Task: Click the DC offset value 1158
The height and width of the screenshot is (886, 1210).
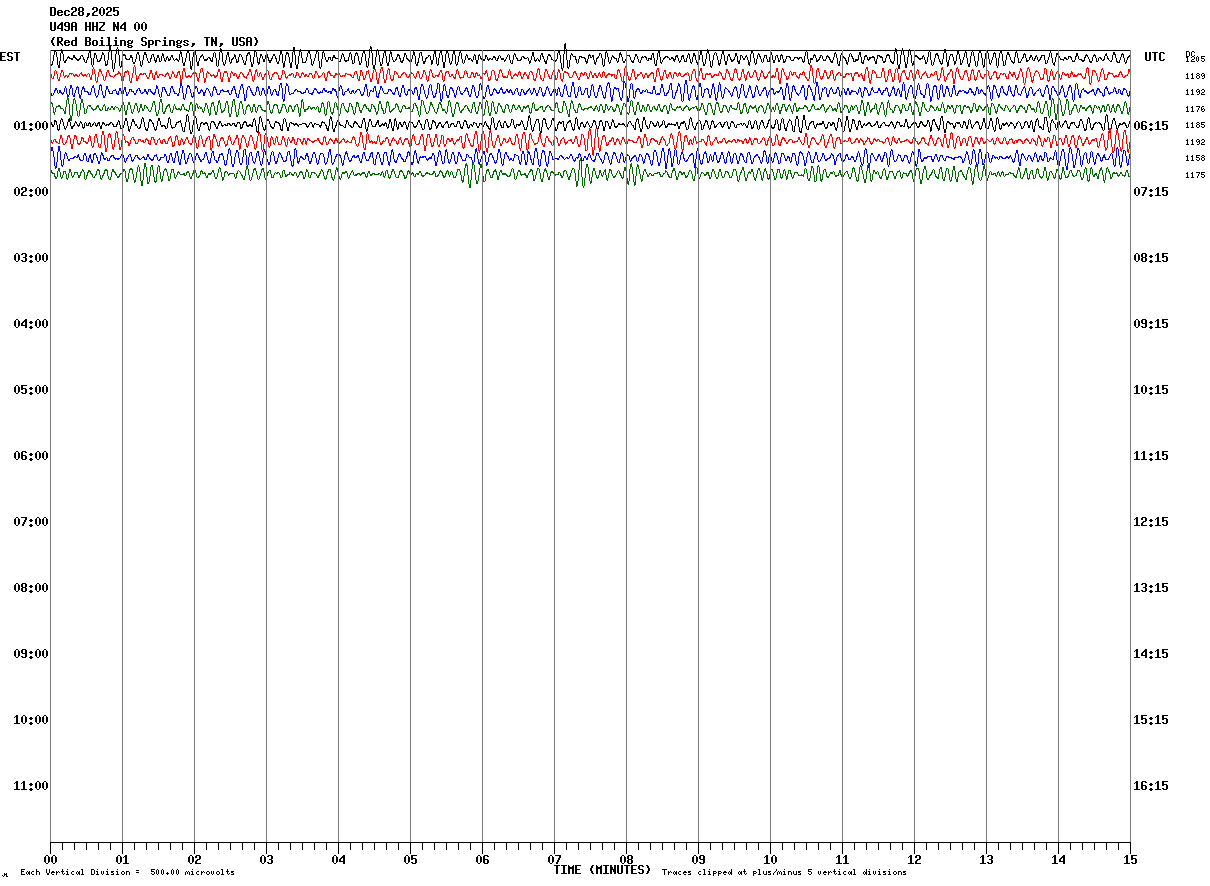Action: point(1195,158)
